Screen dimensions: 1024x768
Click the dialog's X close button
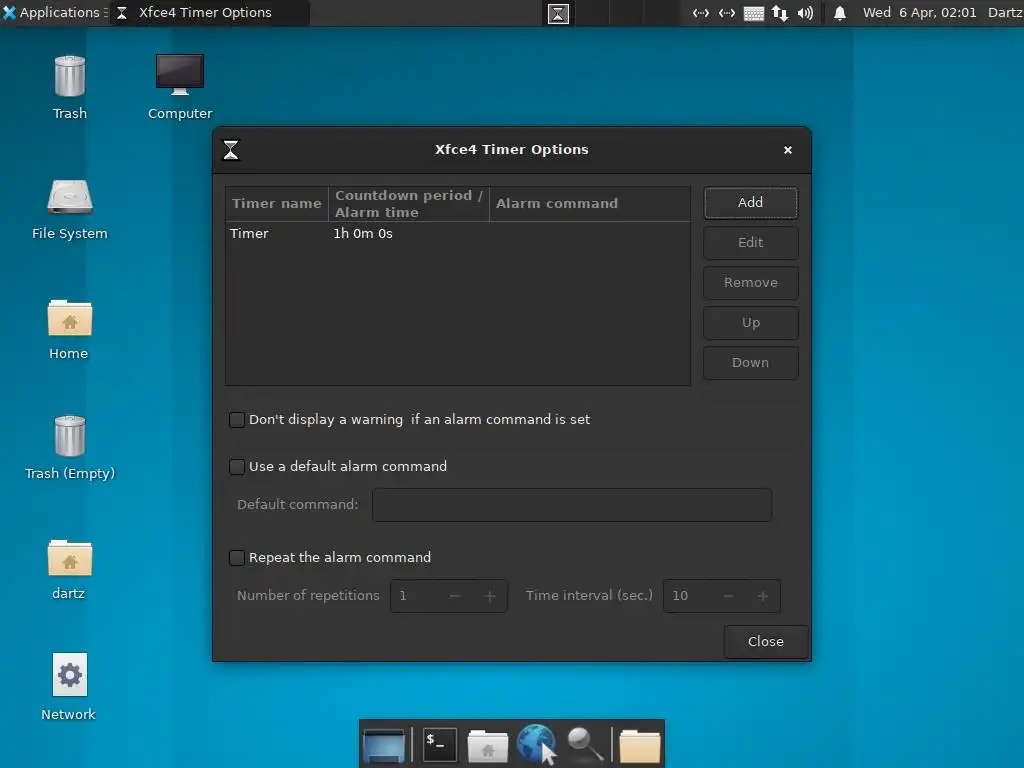[x=788, y=150]
